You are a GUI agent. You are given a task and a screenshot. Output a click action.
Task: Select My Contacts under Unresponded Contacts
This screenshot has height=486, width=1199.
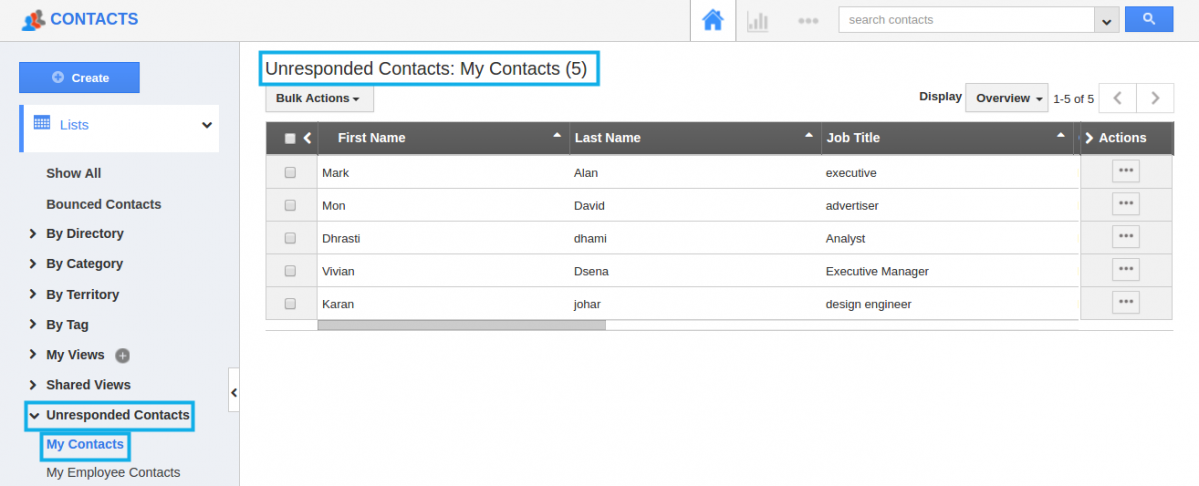[85, 444]
